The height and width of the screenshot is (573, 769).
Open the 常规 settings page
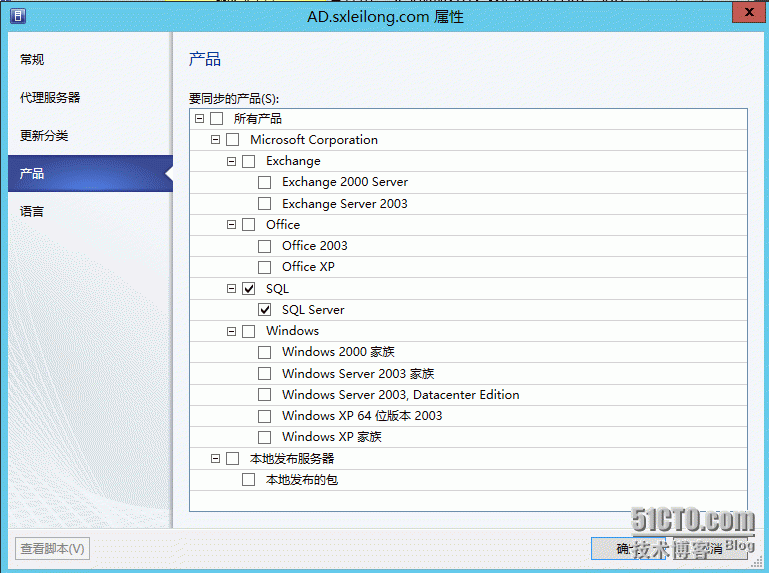[32, 59]
